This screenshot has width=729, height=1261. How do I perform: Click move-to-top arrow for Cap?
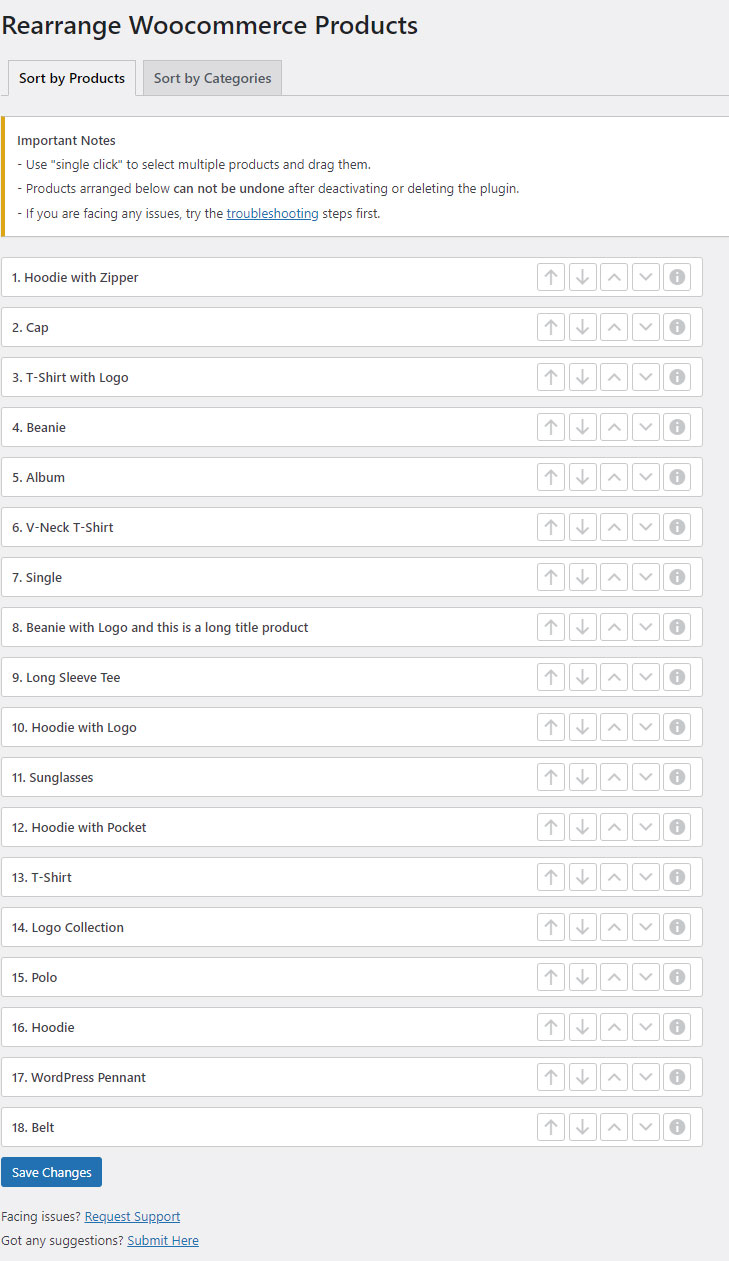pos(551,327)
